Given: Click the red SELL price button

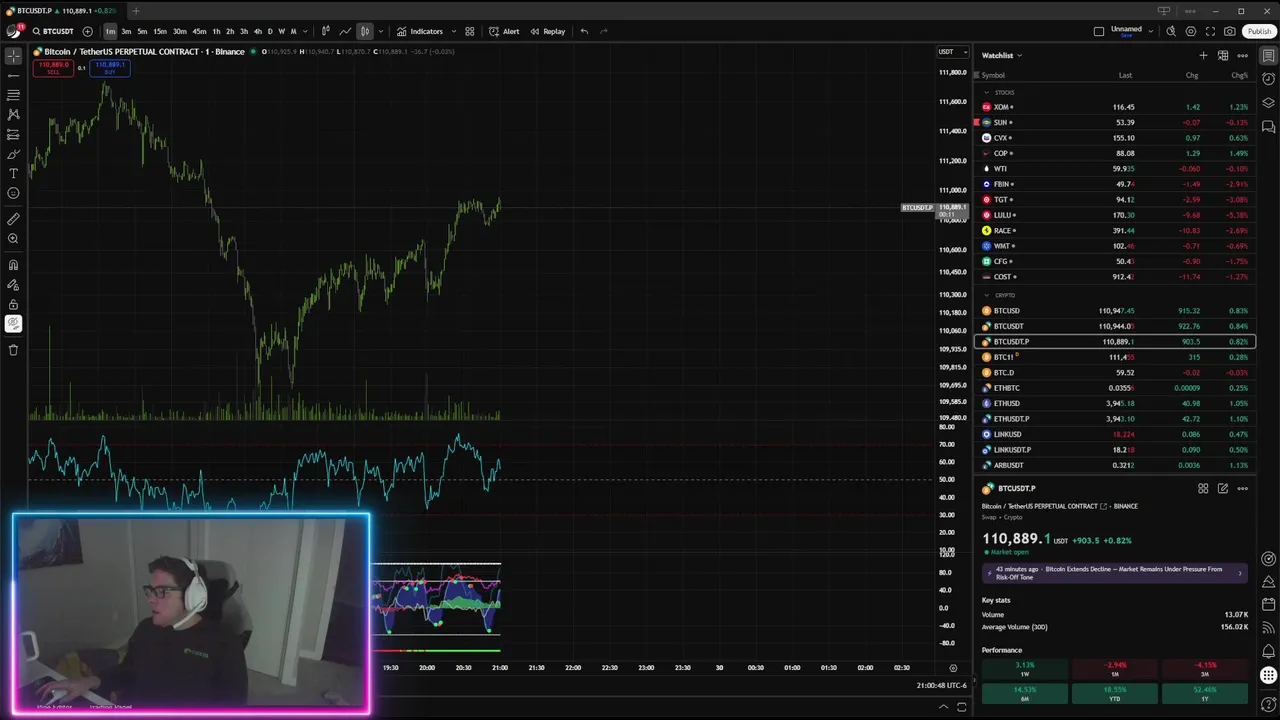Looking at the screenshot, I should coord(53,67).
